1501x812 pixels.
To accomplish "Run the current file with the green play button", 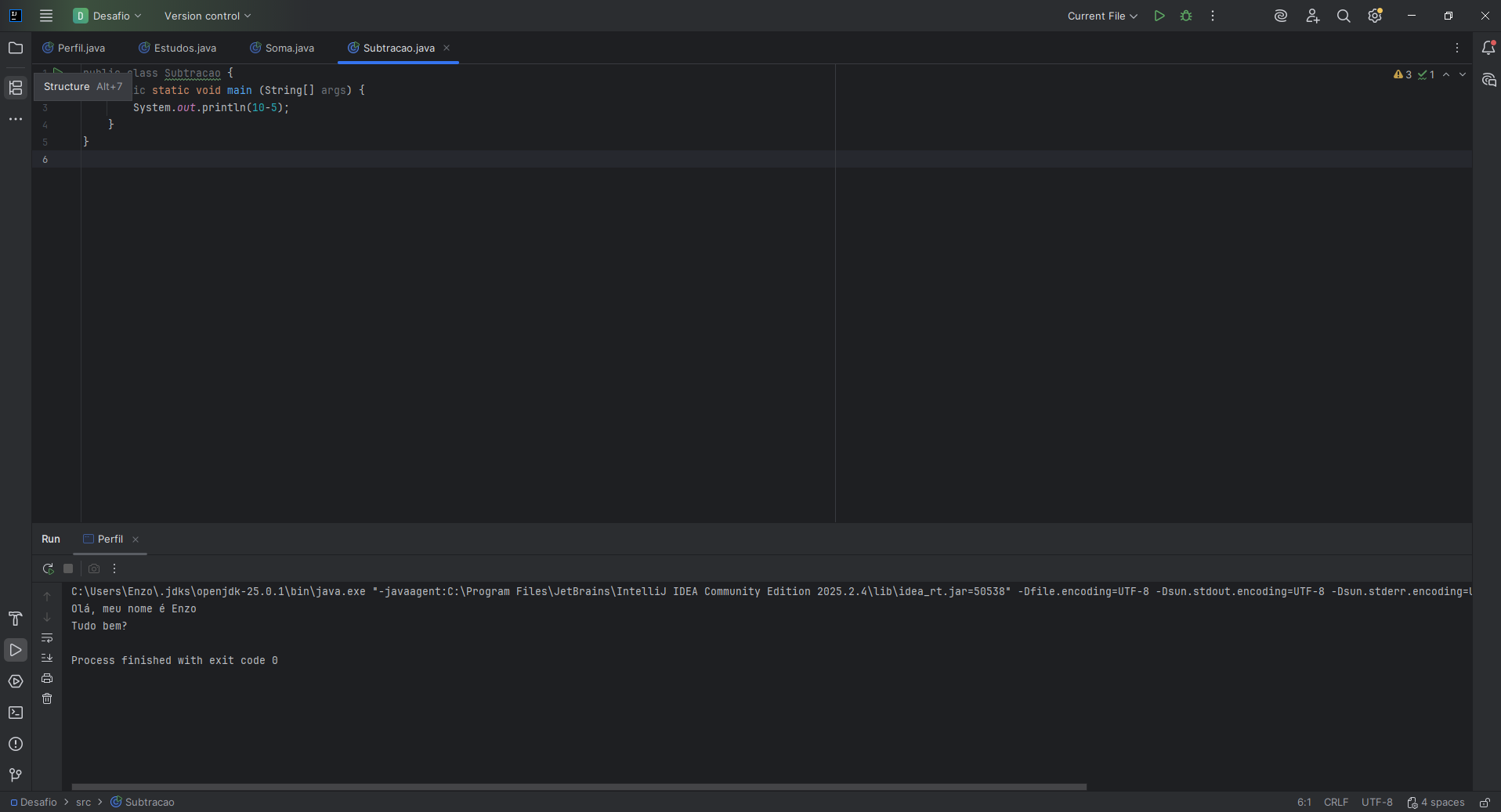I will point(1159,16).
